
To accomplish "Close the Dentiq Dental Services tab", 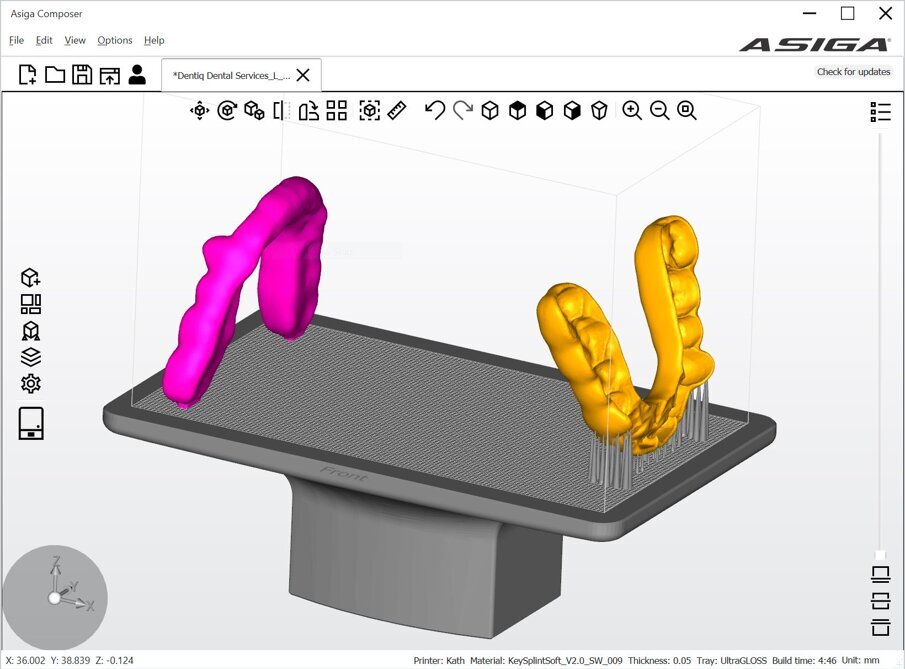I will [x=303, y=75].
